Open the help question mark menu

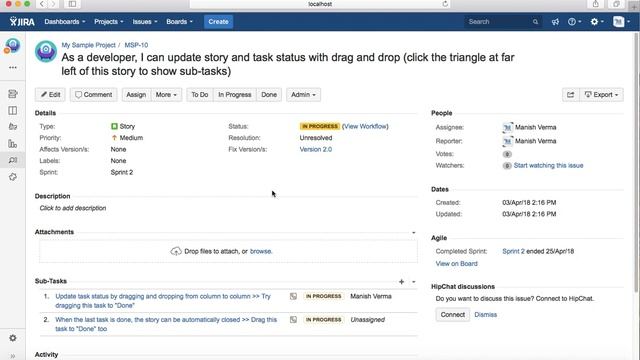tap(574, 22)
